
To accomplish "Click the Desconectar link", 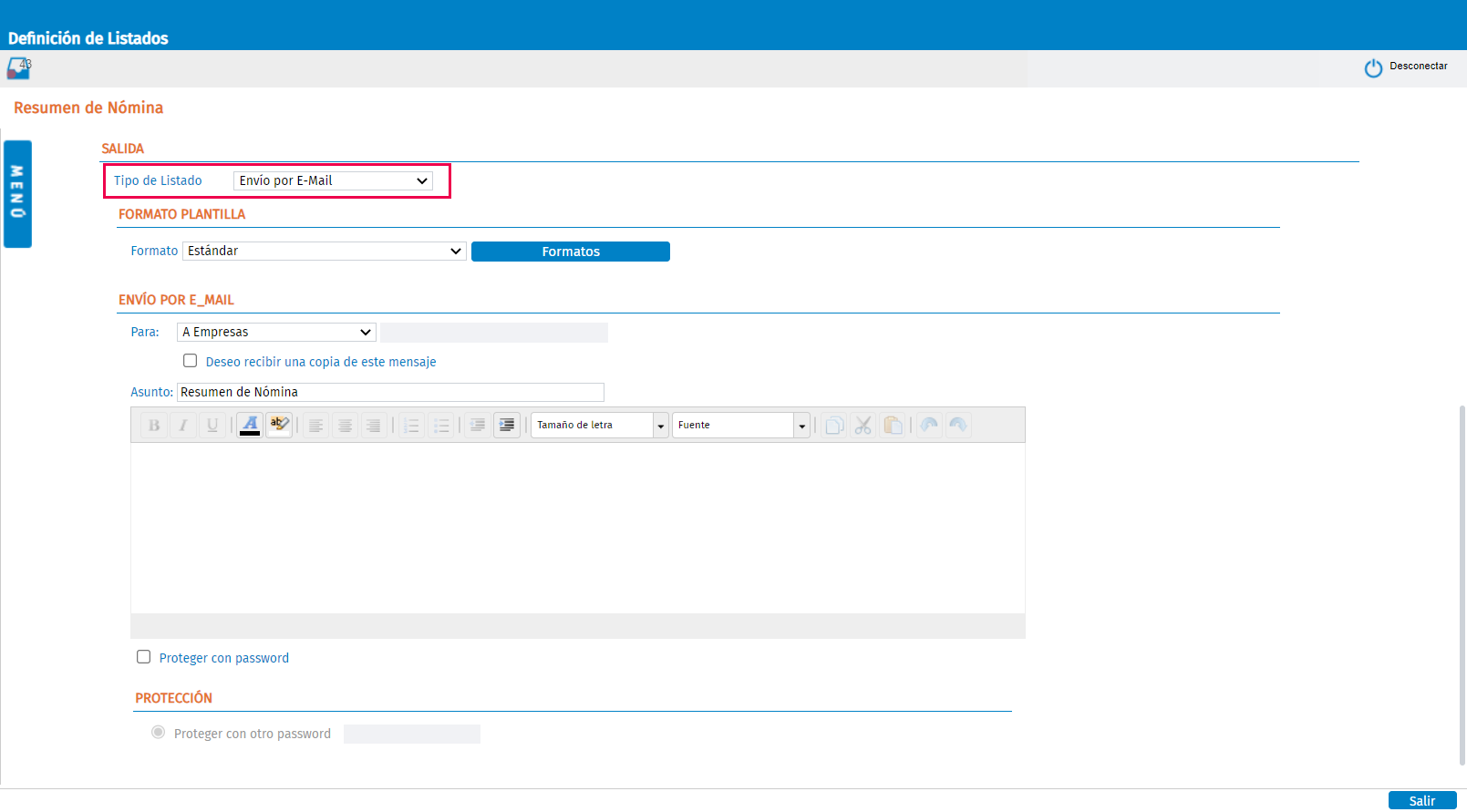I will tap(1419, 66).
